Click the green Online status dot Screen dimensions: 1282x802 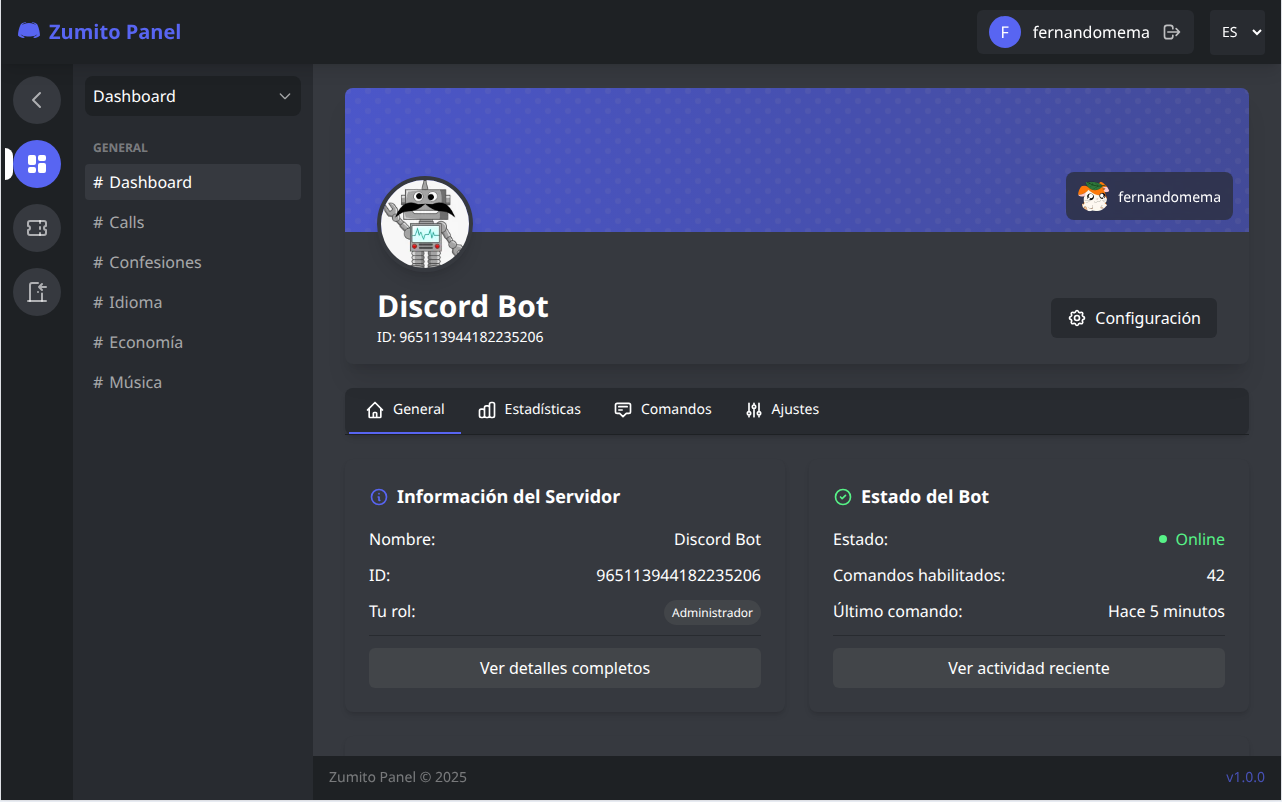tap(1163, 539)
